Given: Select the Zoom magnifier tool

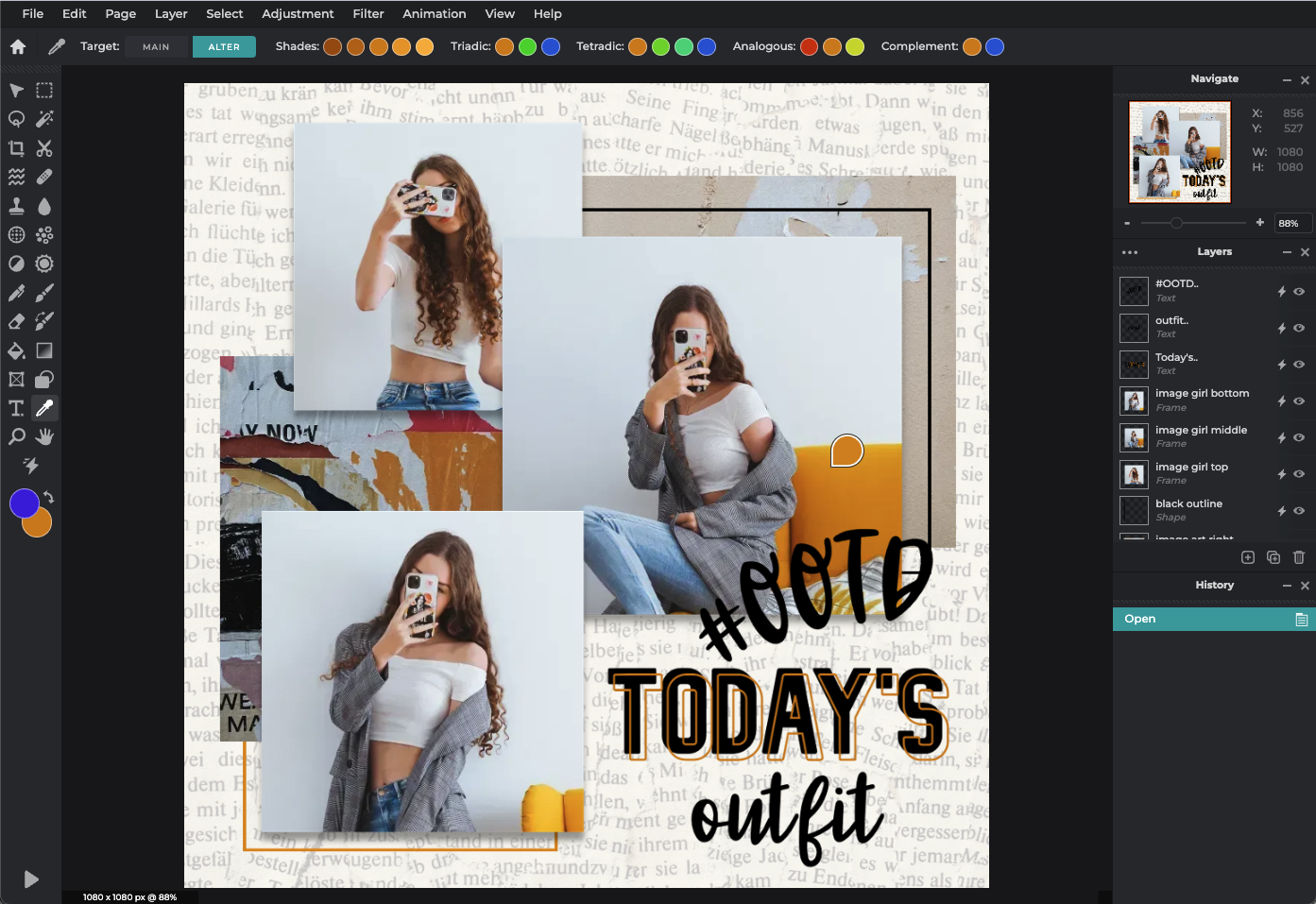Looking at the screenshot, I should [16, 436].
